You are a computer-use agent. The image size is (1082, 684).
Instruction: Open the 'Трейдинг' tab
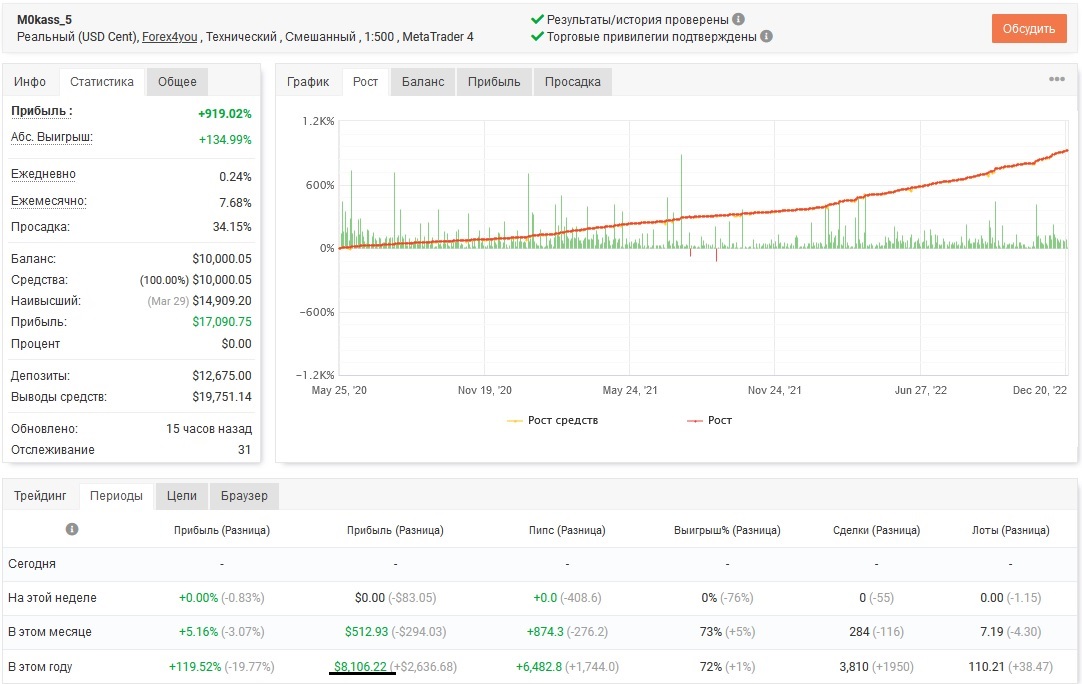[40, 496]
